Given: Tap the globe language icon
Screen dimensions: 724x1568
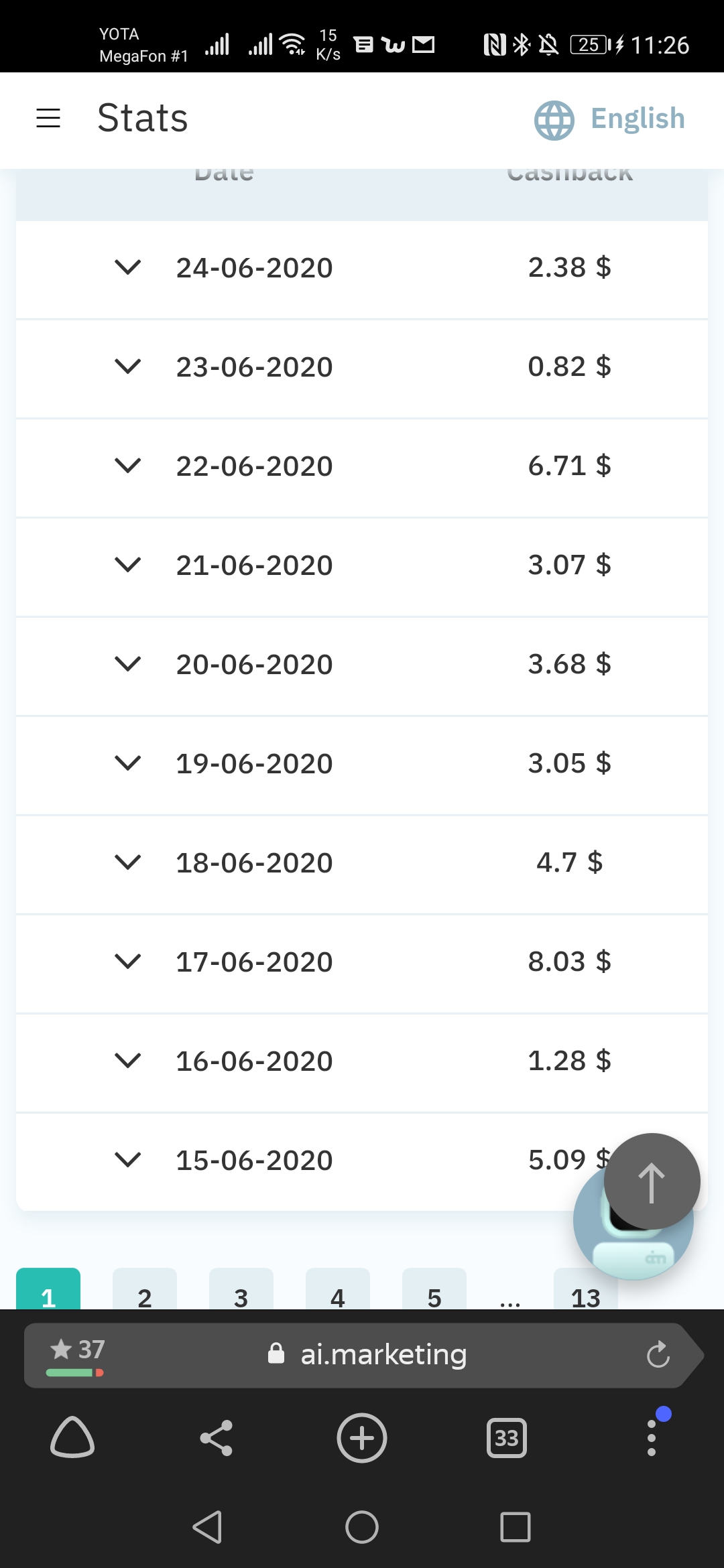Looking at the screenshot, I should point(554,120).
